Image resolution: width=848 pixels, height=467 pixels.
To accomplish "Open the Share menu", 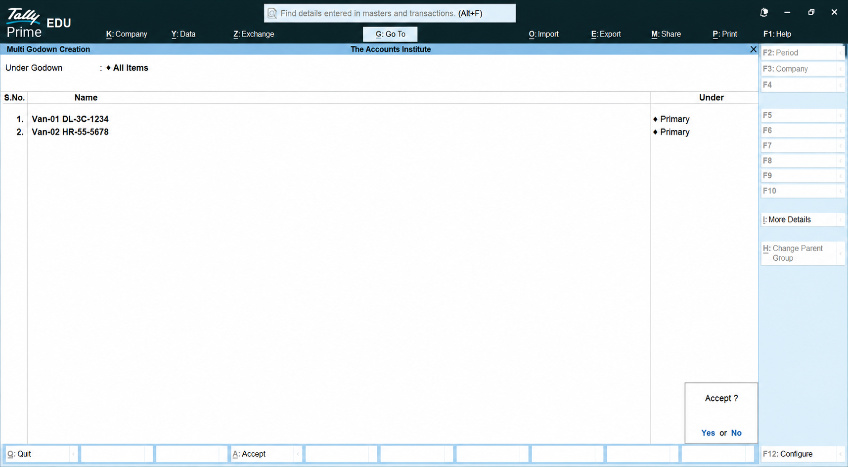I will click(x=666, y=34).
